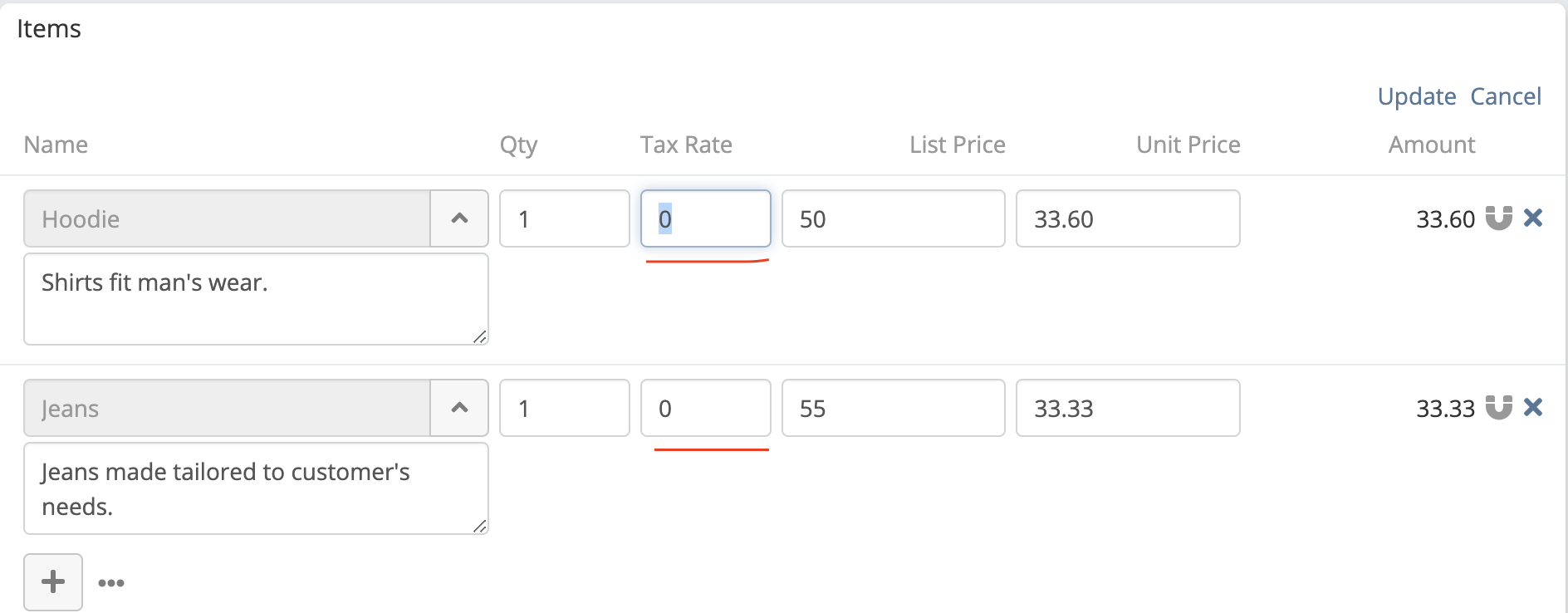This screenshot has width=1568, height=613.
Task: Add a new item with the plus button
Action: [x=53, y=581]
